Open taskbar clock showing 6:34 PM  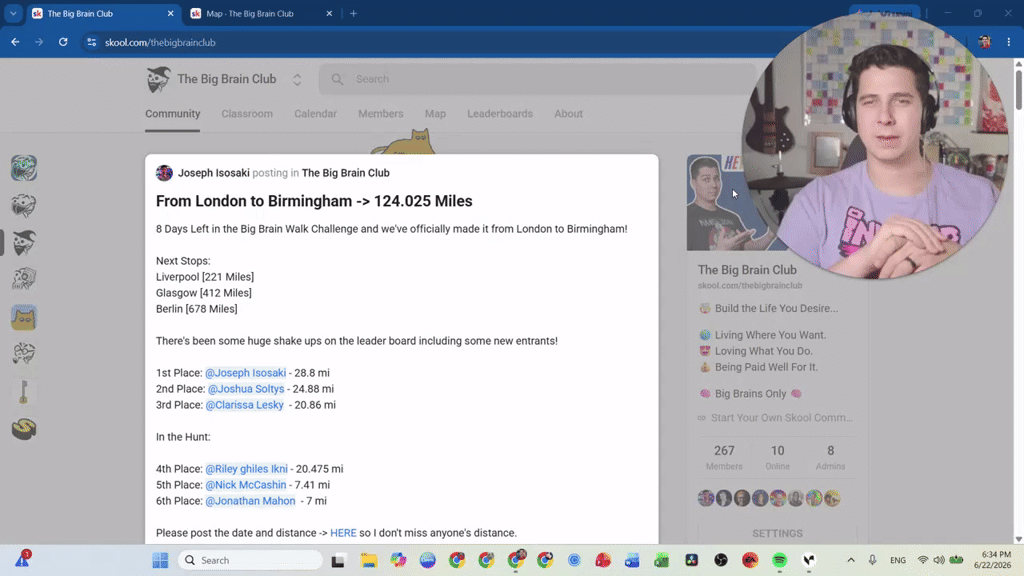(993, 560)
